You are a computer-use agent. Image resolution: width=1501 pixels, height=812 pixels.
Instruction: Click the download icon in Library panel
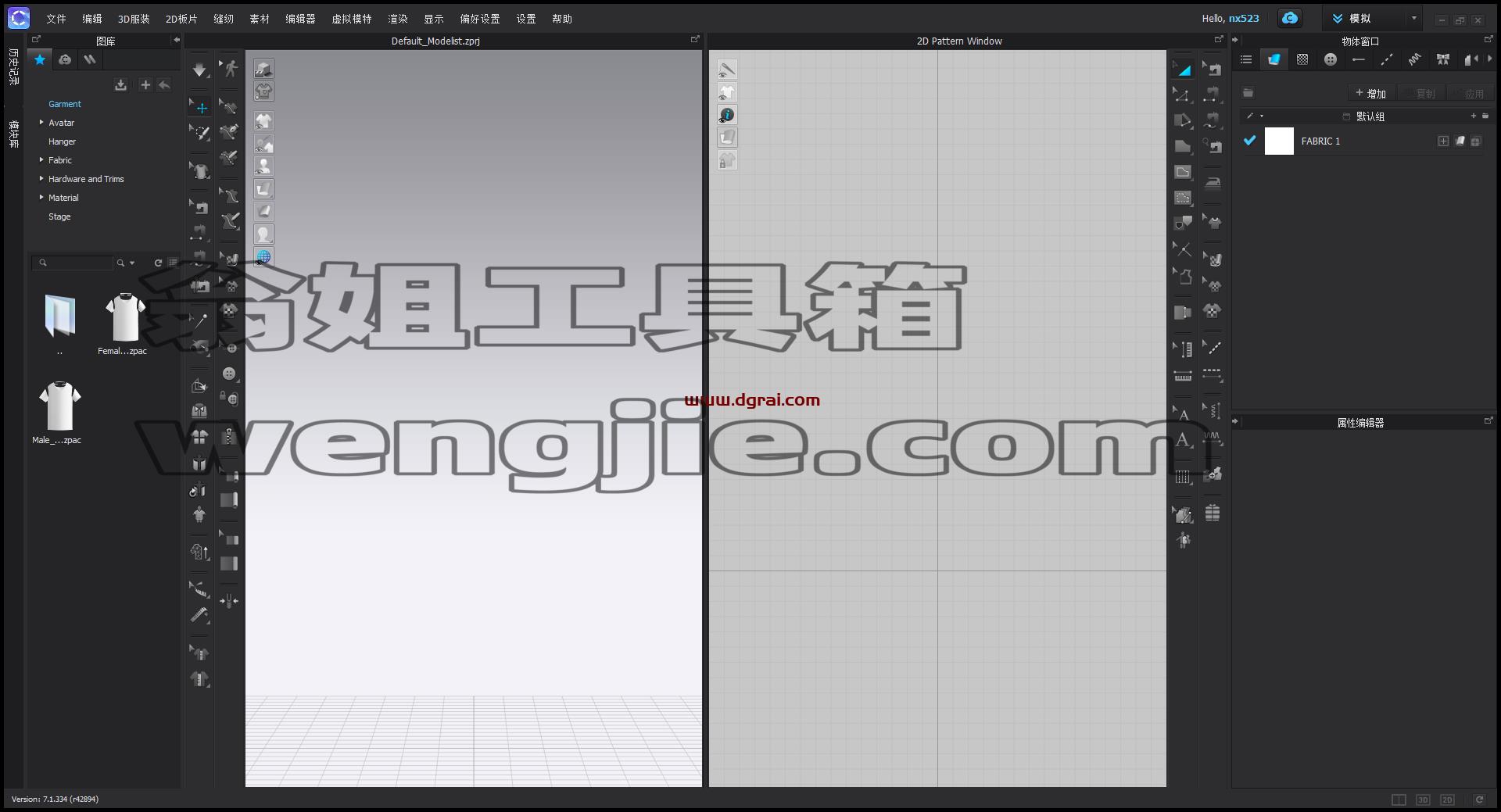(120, 85)
